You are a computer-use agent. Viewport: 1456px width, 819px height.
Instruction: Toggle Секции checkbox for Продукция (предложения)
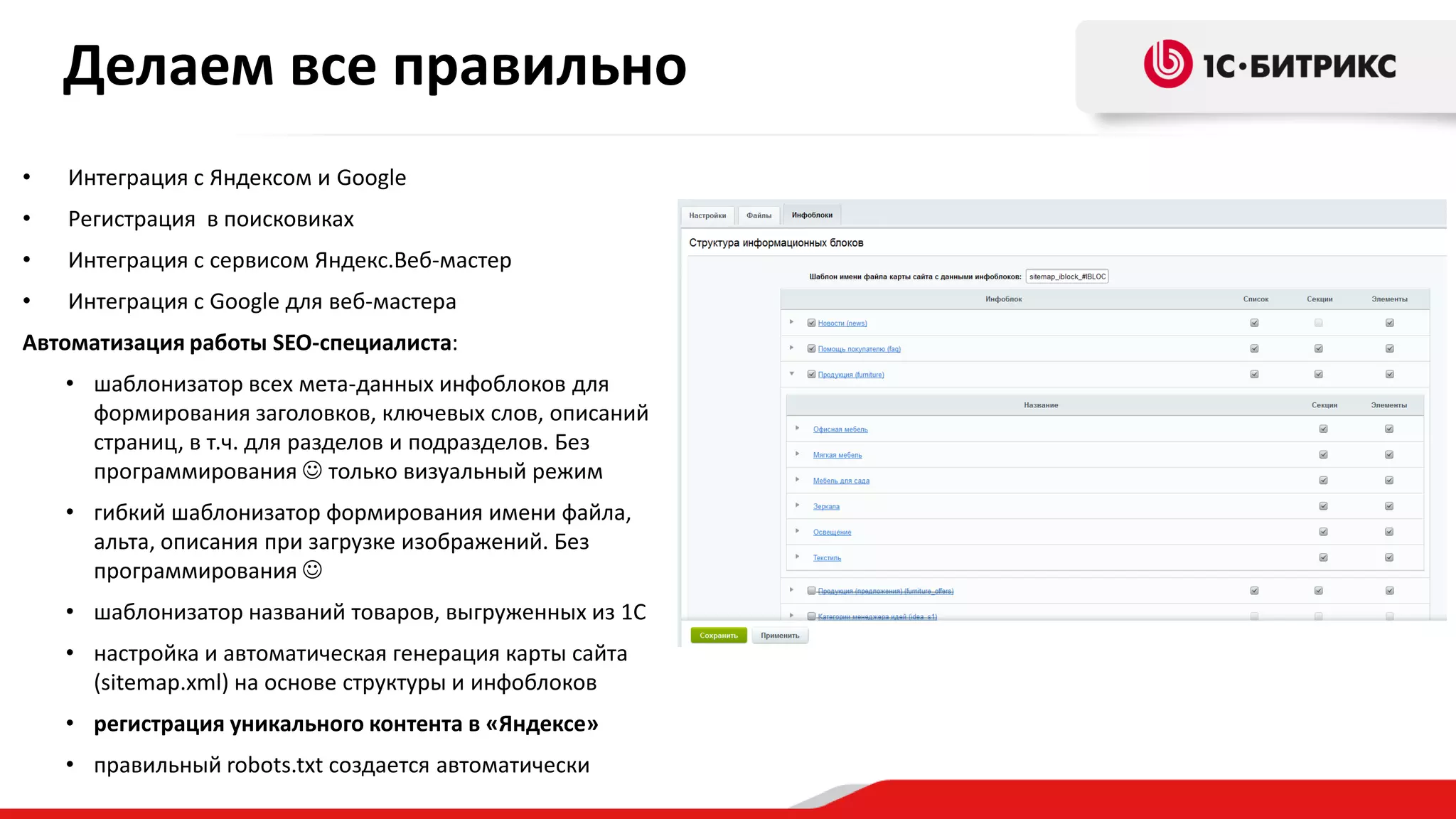pos(1319,591)
